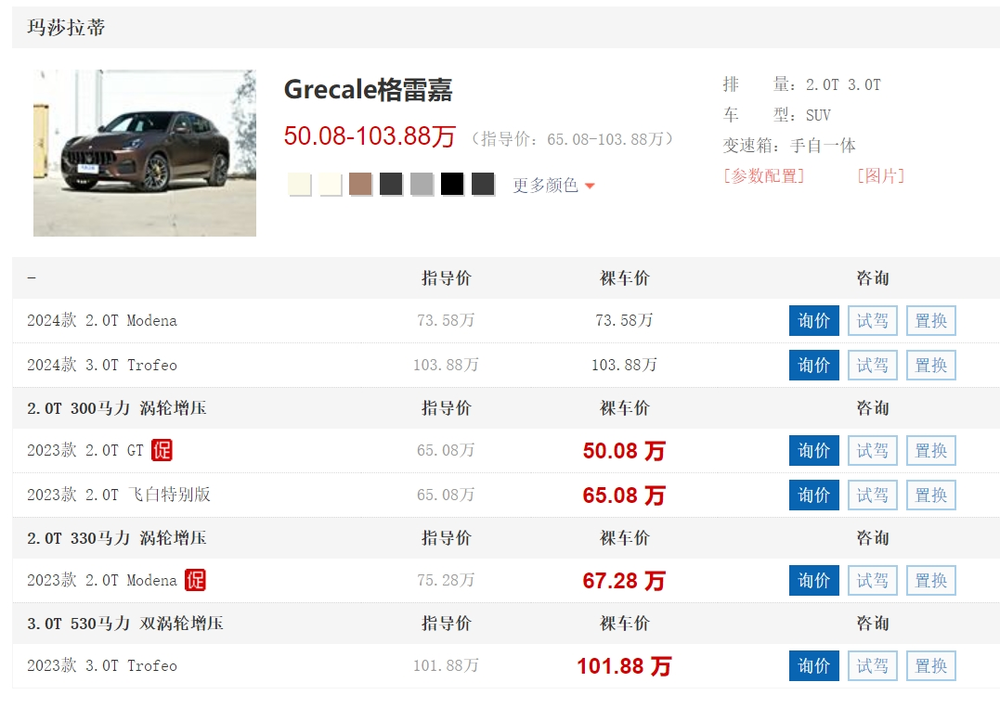Click 询价 for 2023款 2.0T GT

coord(814,450)
